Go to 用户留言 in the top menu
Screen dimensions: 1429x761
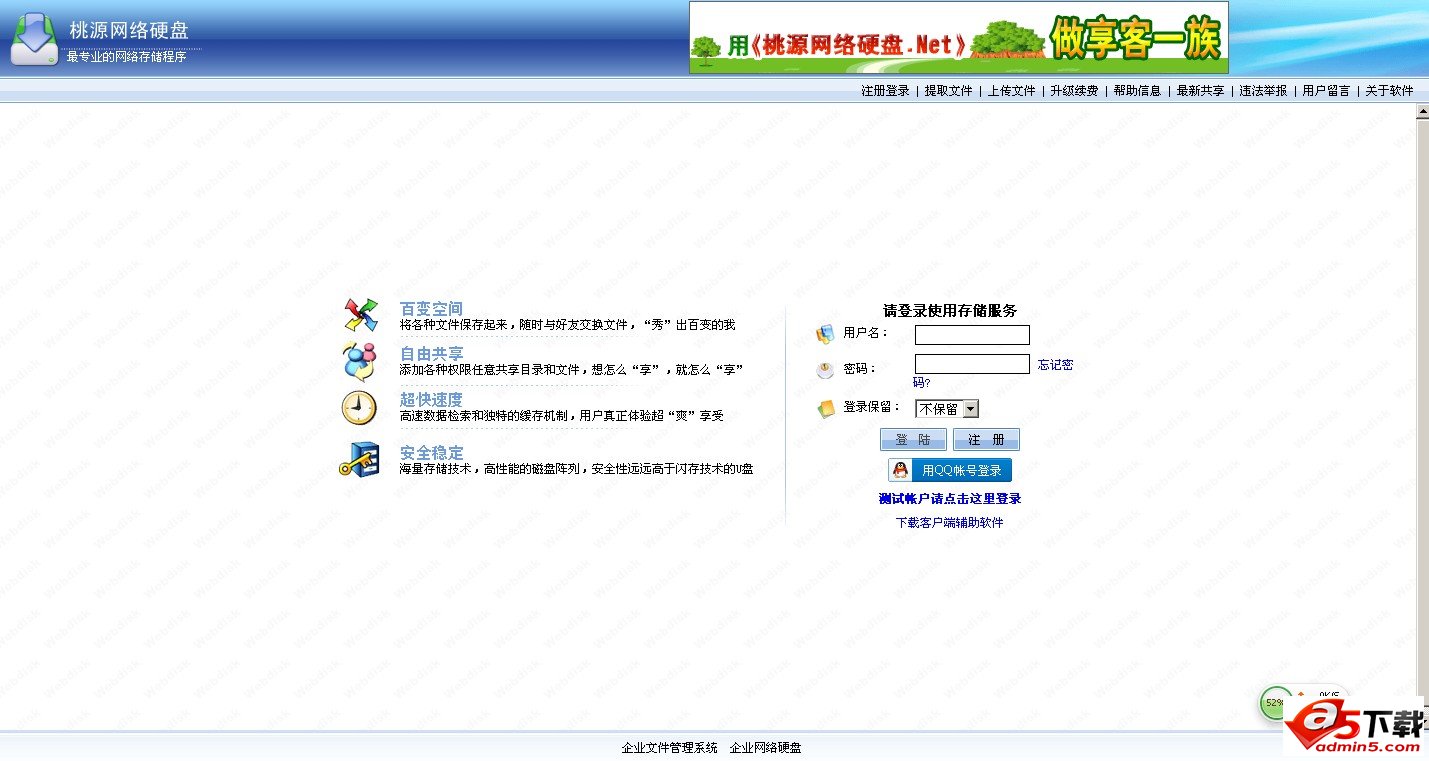coord(1326,91)
